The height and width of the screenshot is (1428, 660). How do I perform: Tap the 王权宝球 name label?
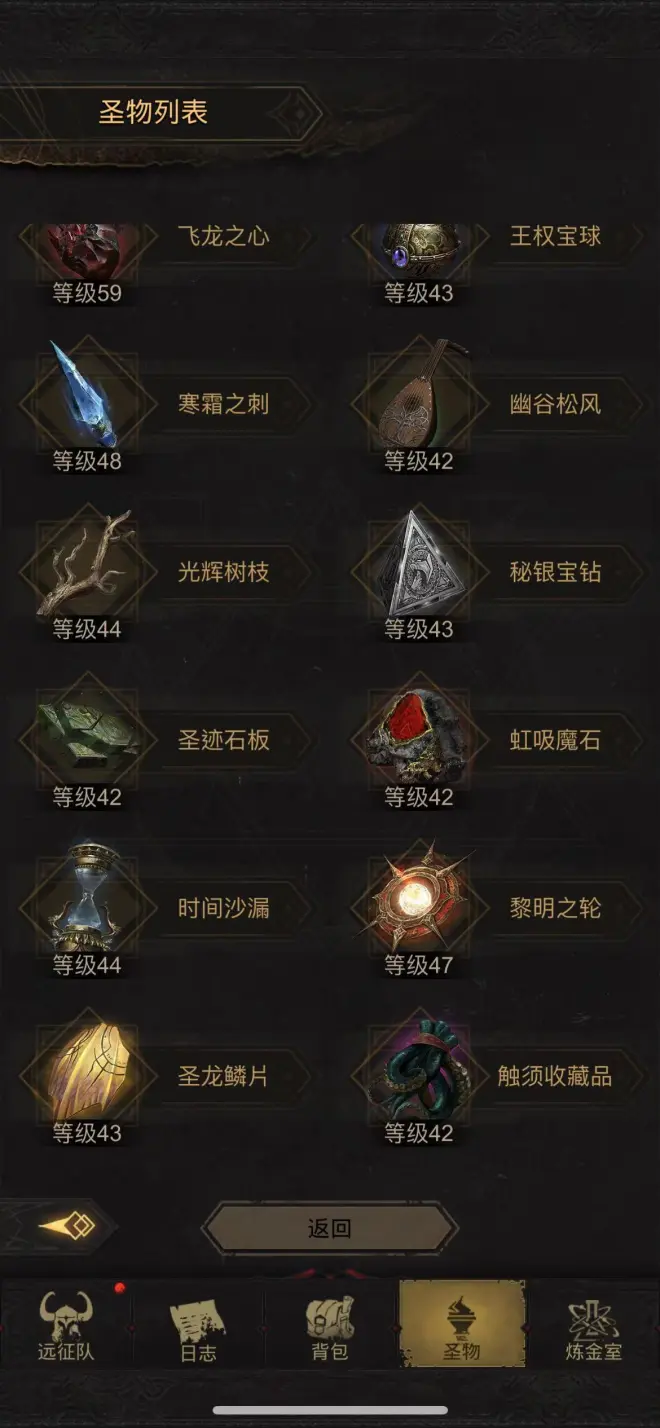point(555,237)
